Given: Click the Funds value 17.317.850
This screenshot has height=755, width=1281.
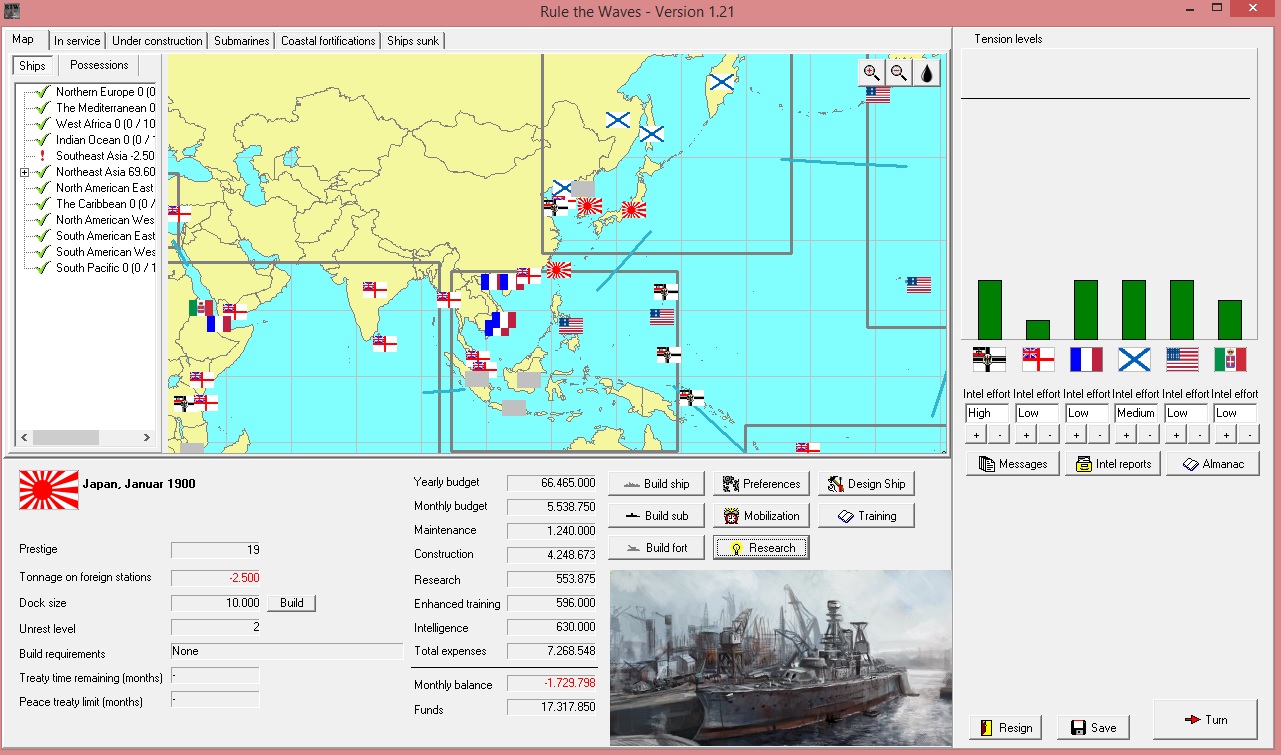Looking at the screenshot, I should pyautogui.click(x=553, y=707).
